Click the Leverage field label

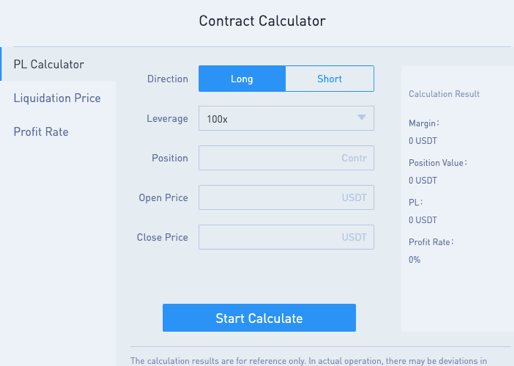(x=167, y=118)
